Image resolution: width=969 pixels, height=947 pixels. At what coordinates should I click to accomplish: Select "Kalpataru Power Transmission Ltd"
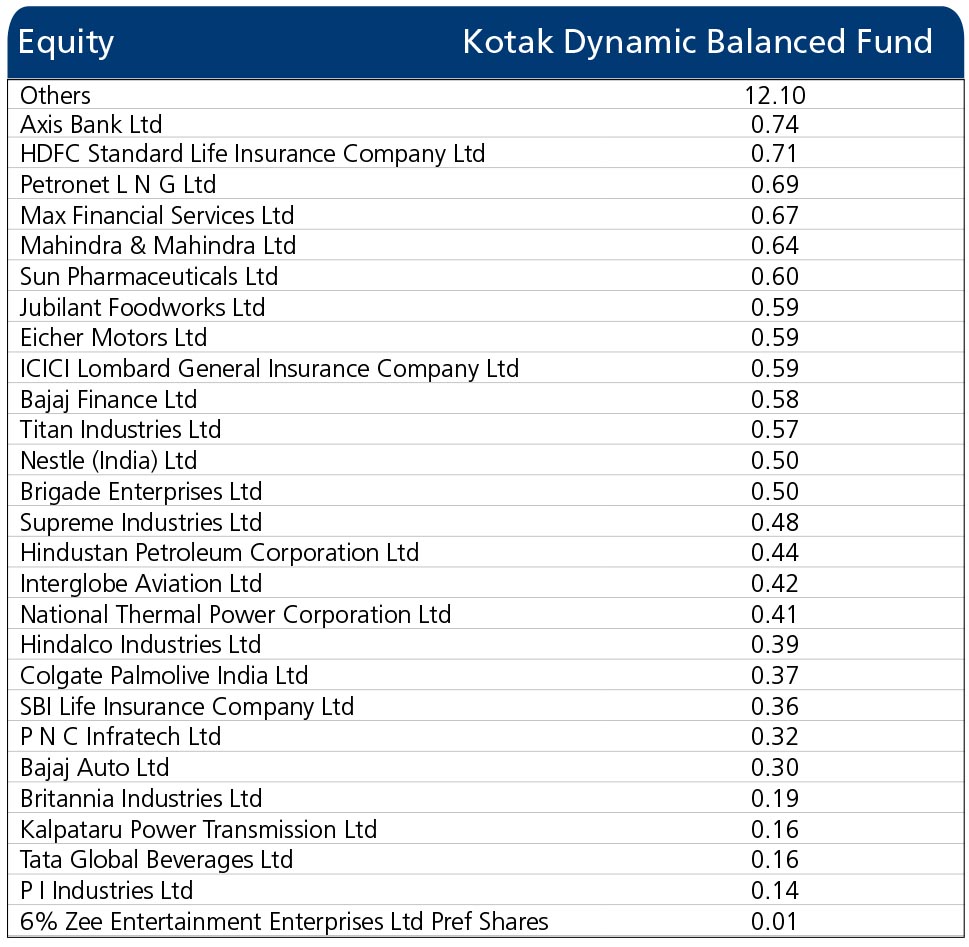[x=198, y=830]
